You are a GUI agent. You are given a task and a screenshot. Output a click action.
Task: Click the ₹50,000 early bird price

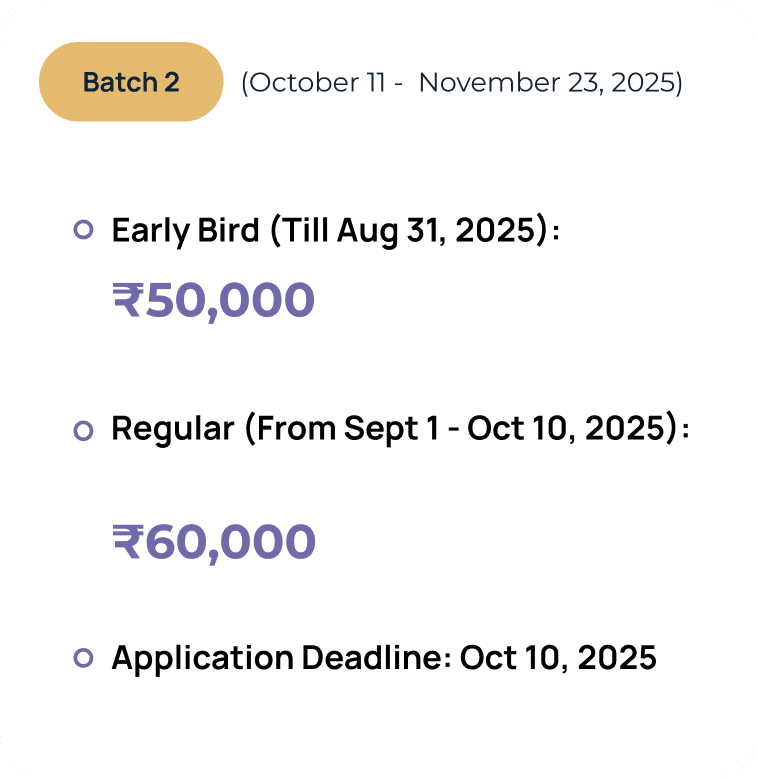click(x=214, y=300)
